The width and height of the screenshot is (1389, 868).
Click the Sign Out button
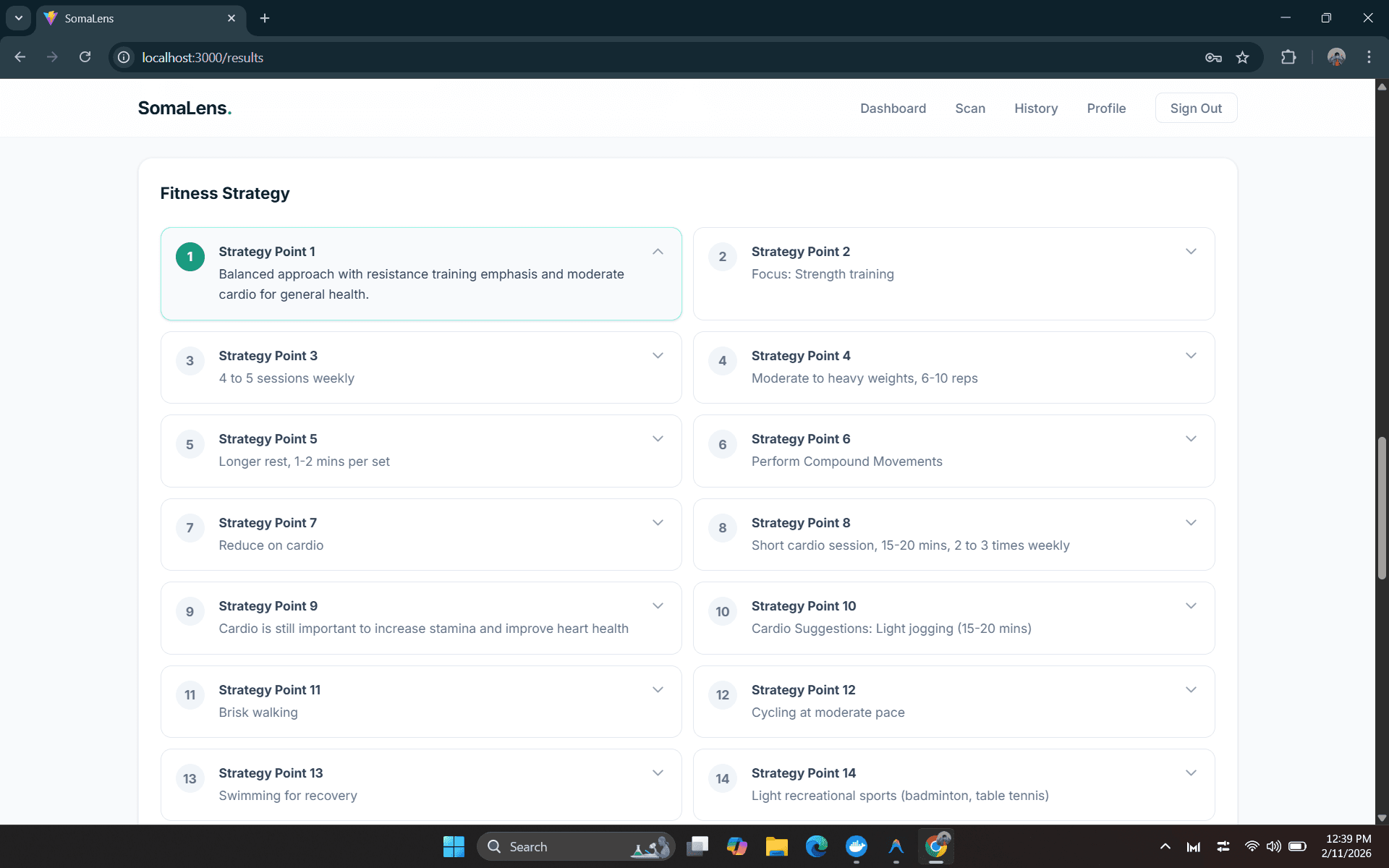tap(1196, 109)
